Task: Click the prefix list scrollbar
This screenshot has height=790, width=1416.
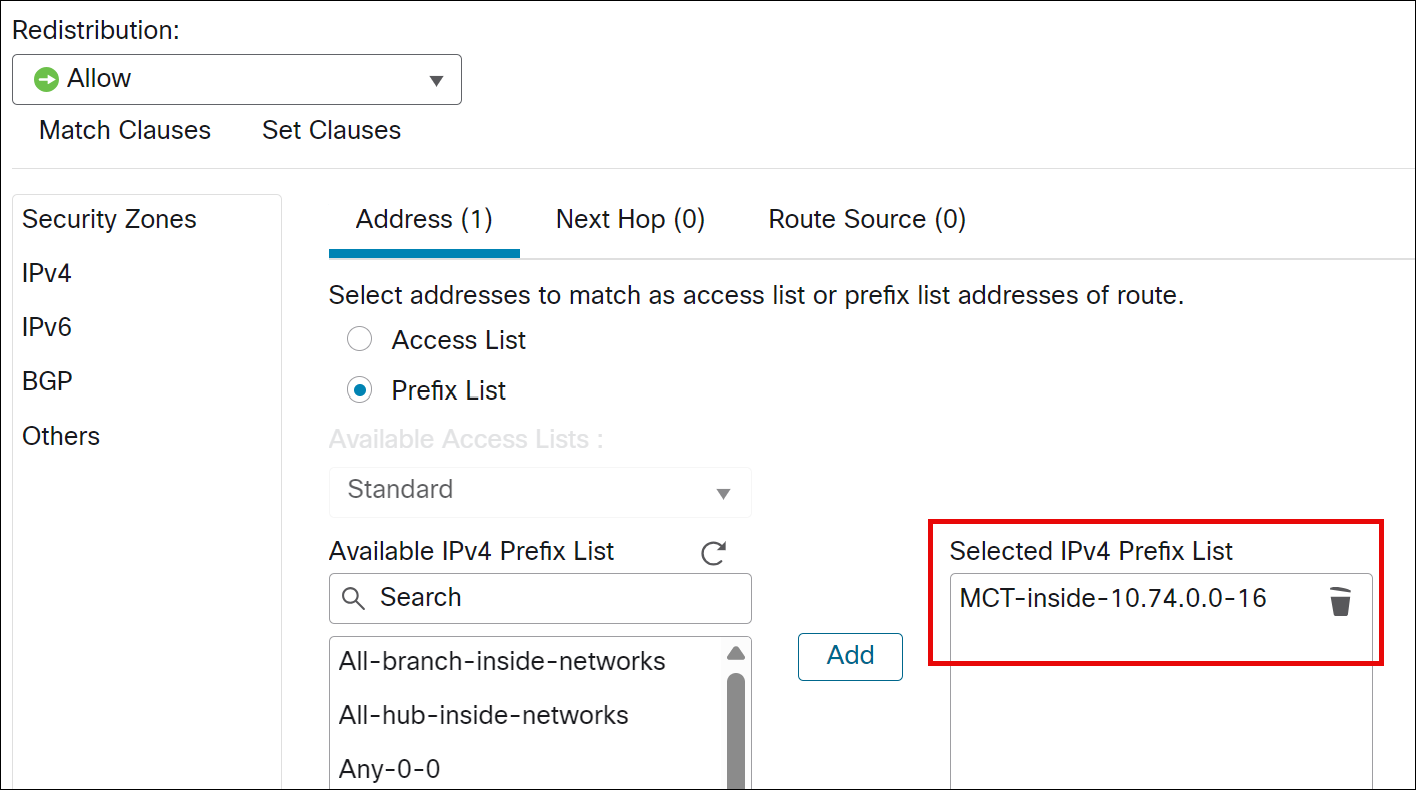Action: coord(737,720)
